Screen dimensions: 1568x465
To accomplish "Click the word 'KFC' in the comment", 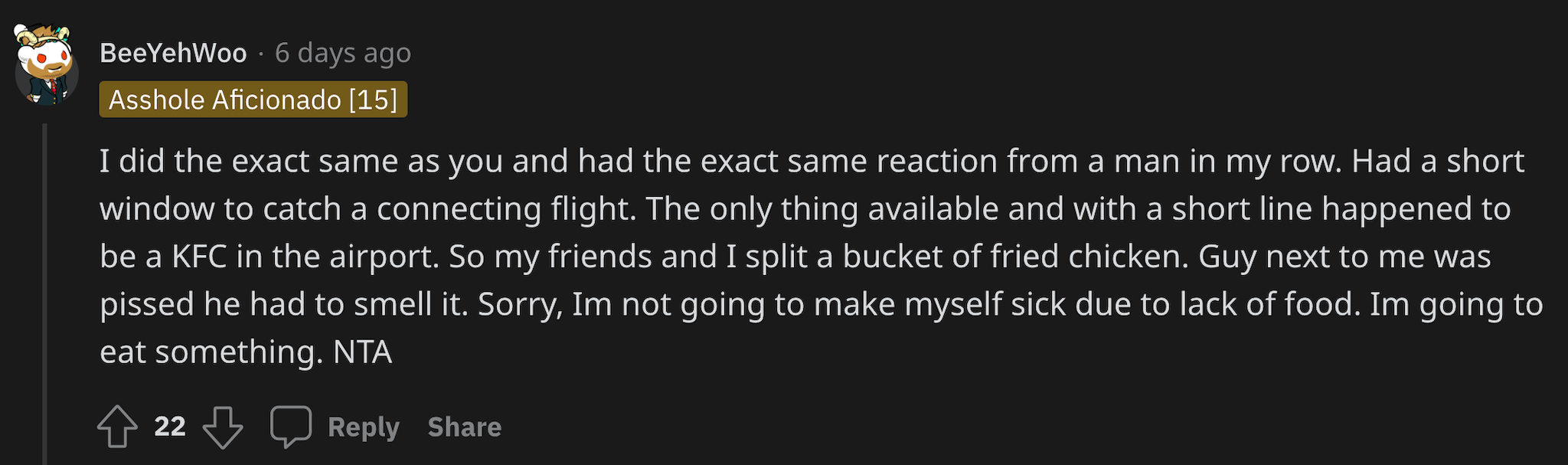I will [199, 257].
